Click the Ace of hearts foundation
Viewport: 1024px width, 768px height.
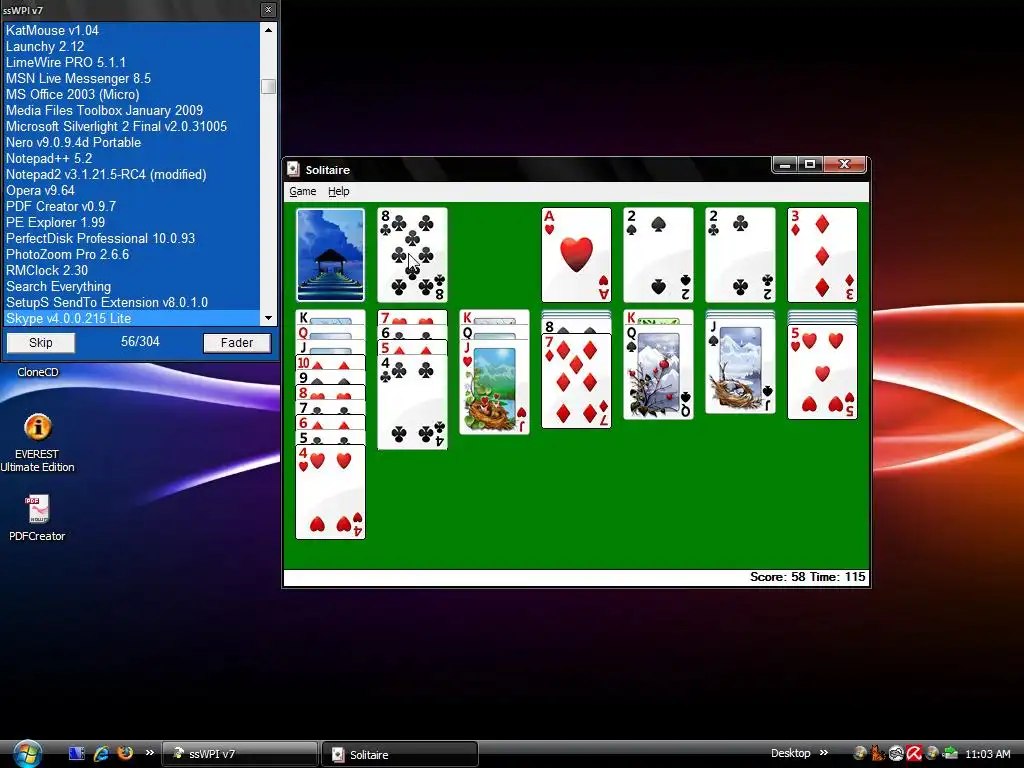coord(576,255)
